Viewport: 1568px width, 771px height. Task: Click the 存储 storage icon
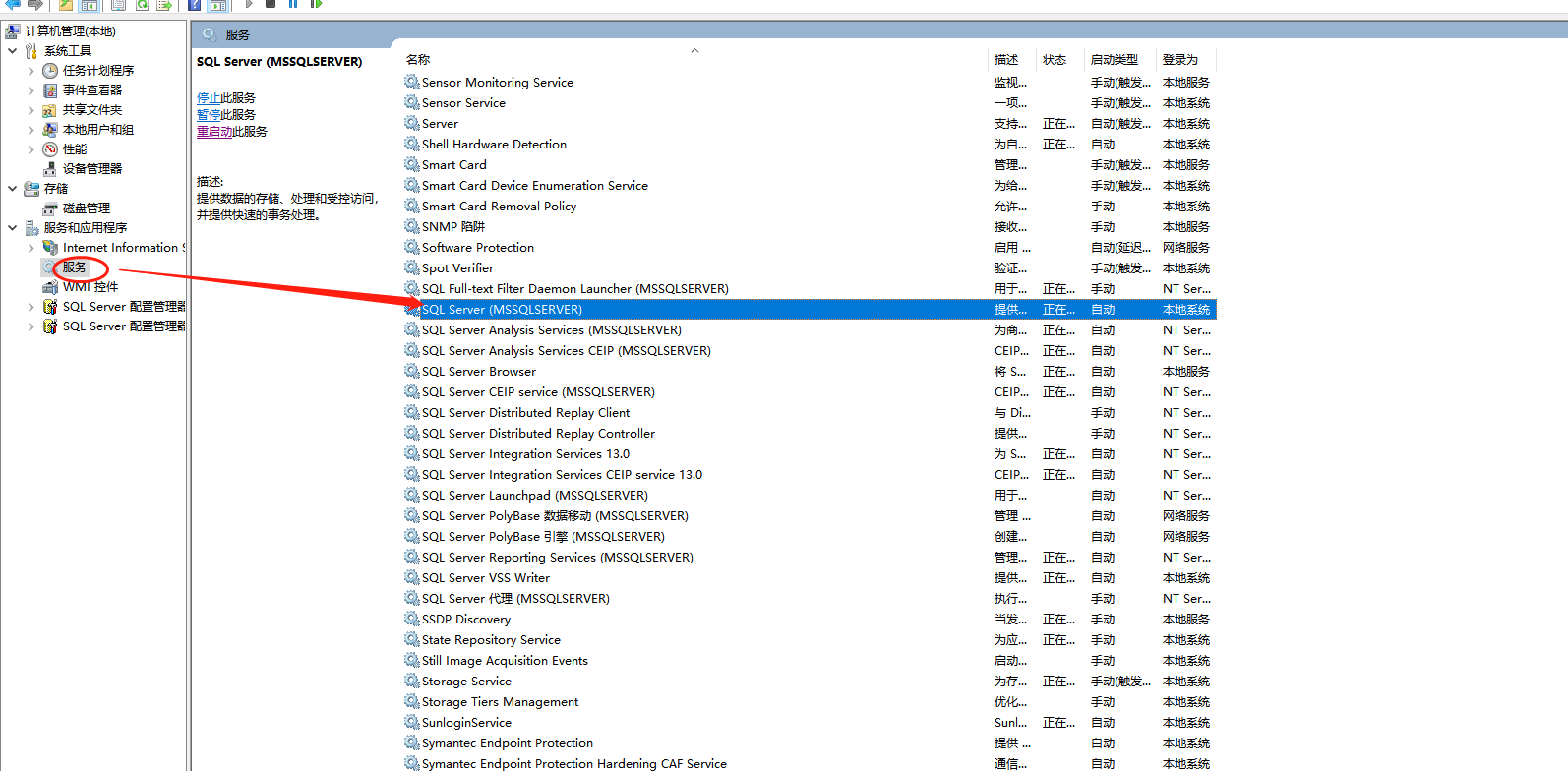[x=31, y=189]
